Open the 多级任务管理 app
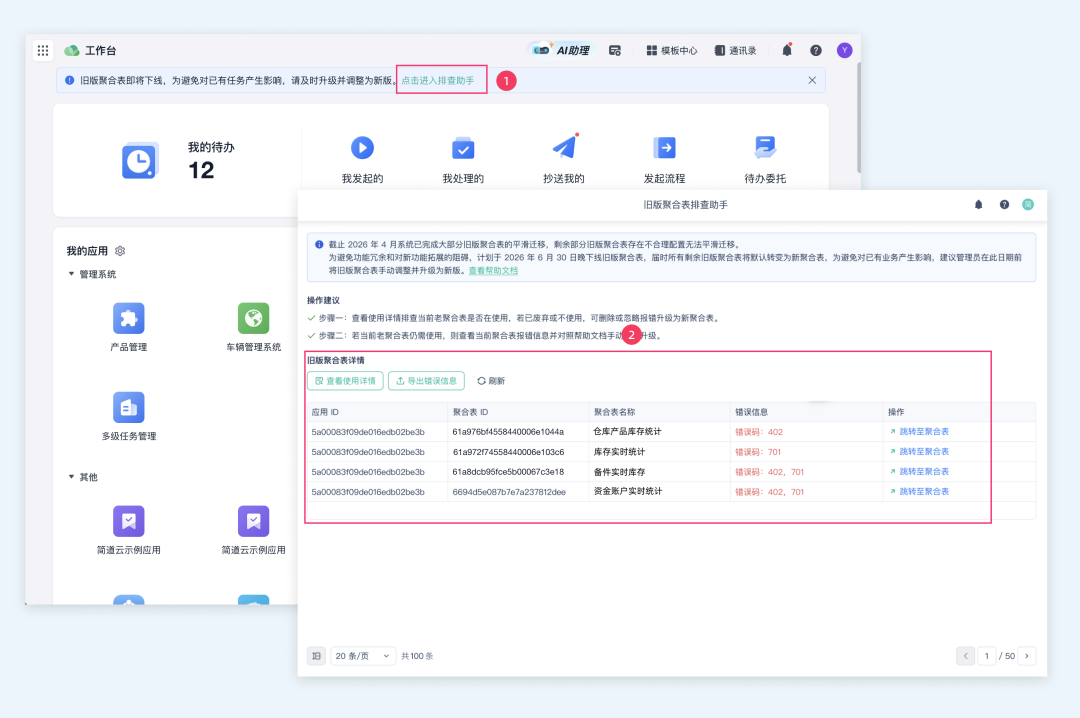The height and width of the screenshot is (718, 1080). 129,407
